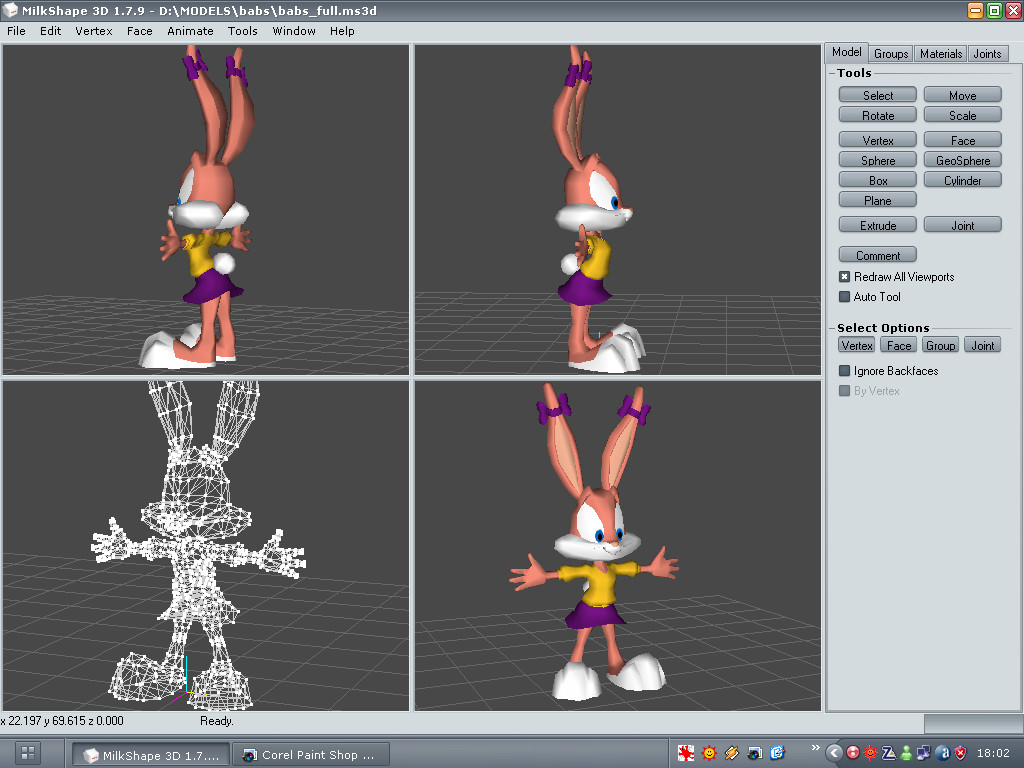Launch the red splat quick launch icon
The width and height of the screenshot is (1024, 768).
coord(686,753)
